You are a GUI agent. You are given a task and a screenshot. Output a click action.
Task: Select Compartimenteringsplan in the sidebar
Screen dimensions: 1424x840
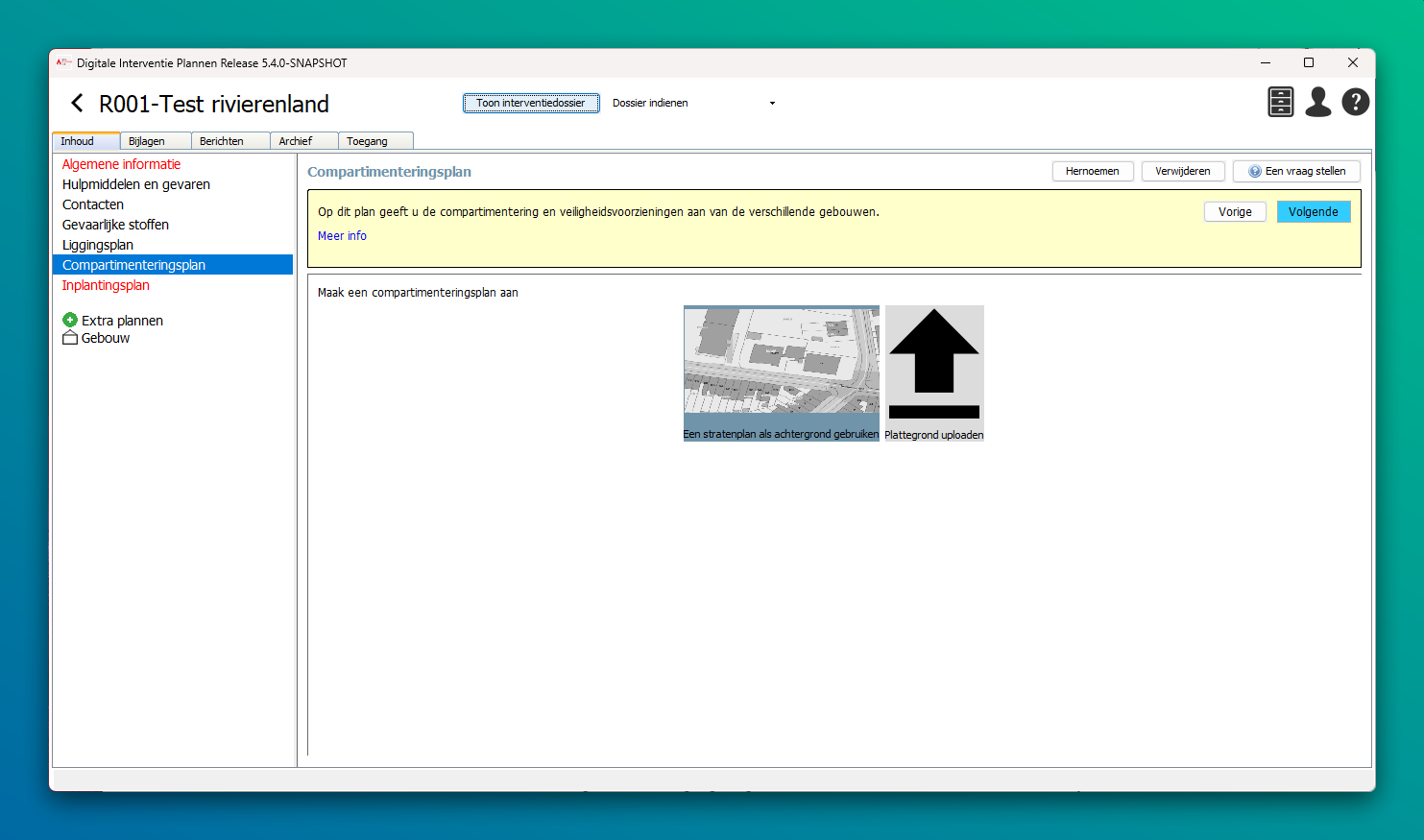coord(173,265)
